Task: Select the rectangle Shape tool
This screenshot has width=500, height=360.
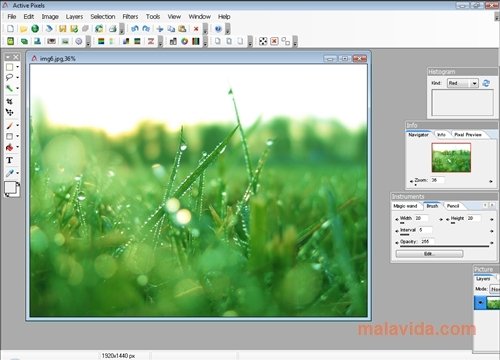Action: (10, 136)
